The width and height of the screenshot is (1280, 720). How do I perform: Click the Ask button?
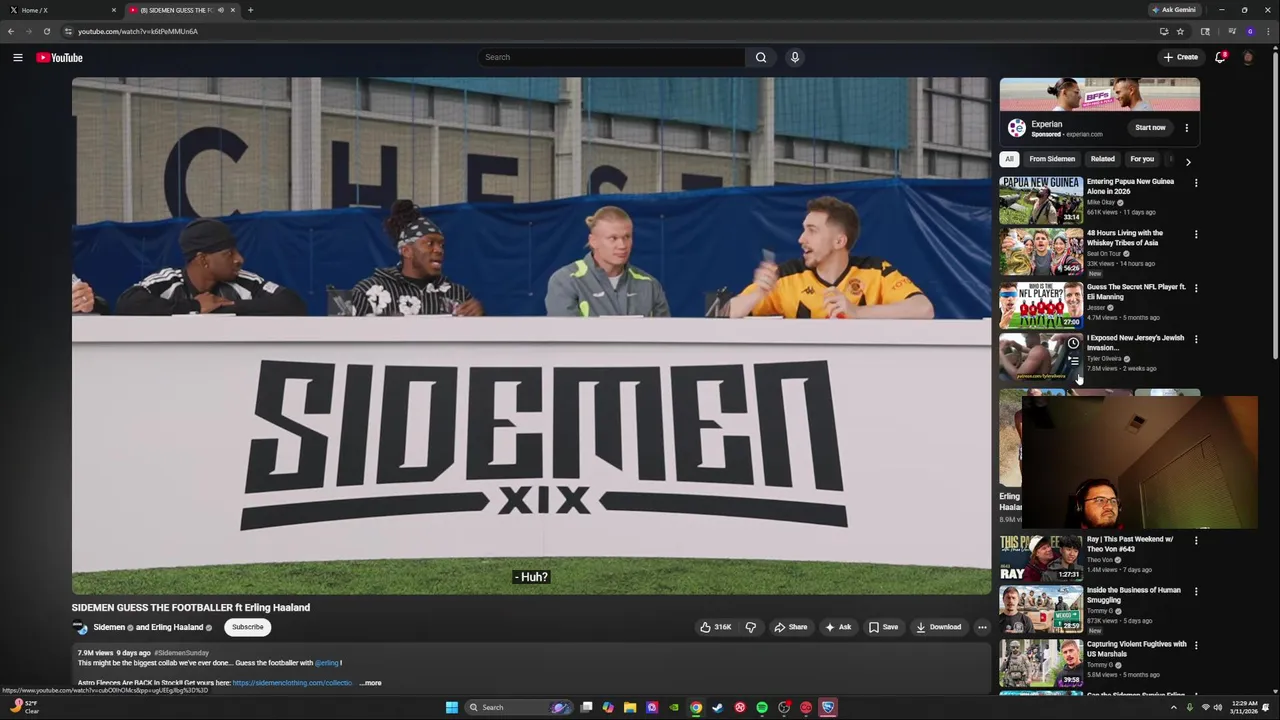(838, 627)
